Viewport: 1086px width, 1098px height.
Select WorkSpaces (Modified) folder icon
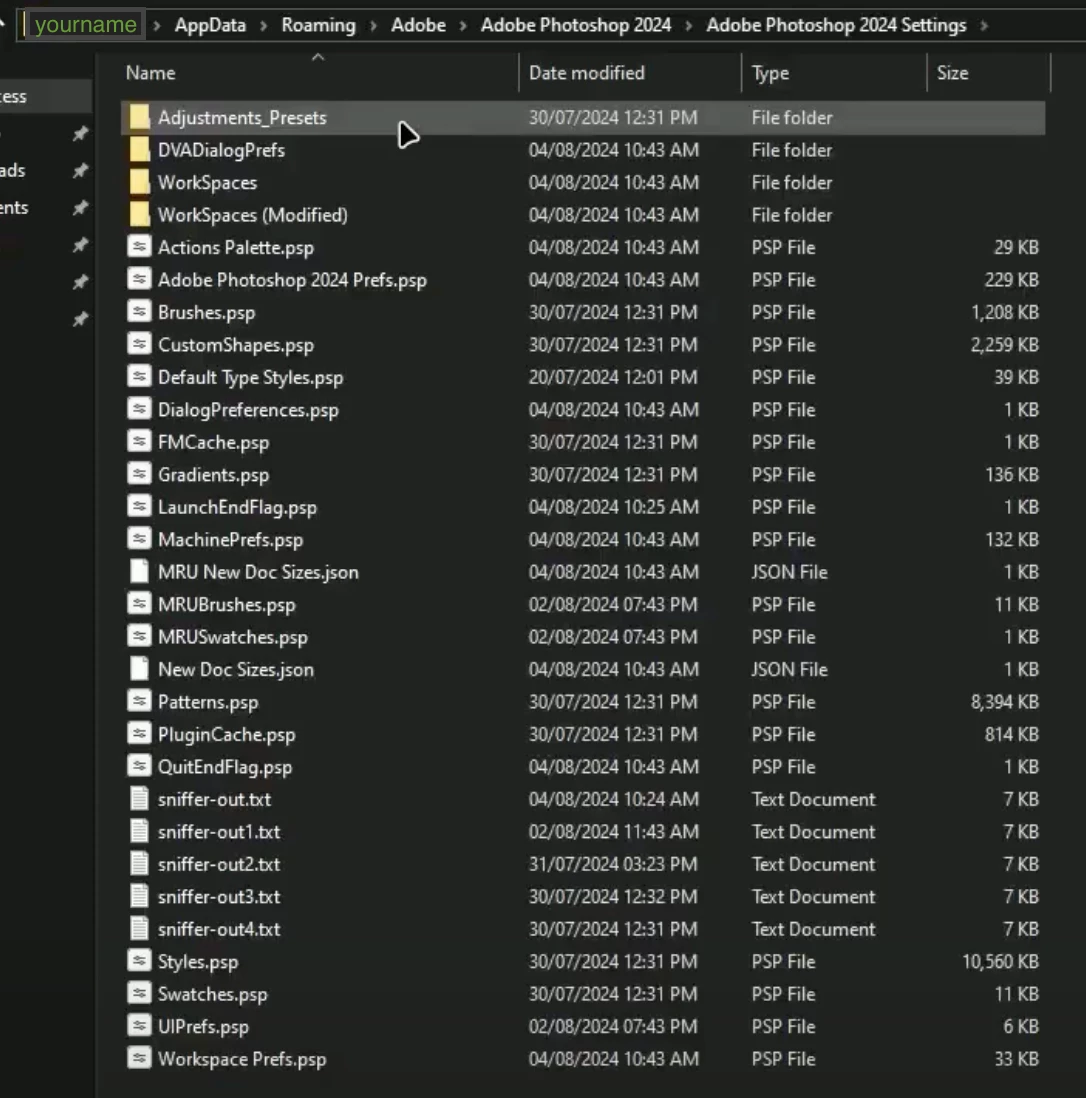click(x=139, y=214)
